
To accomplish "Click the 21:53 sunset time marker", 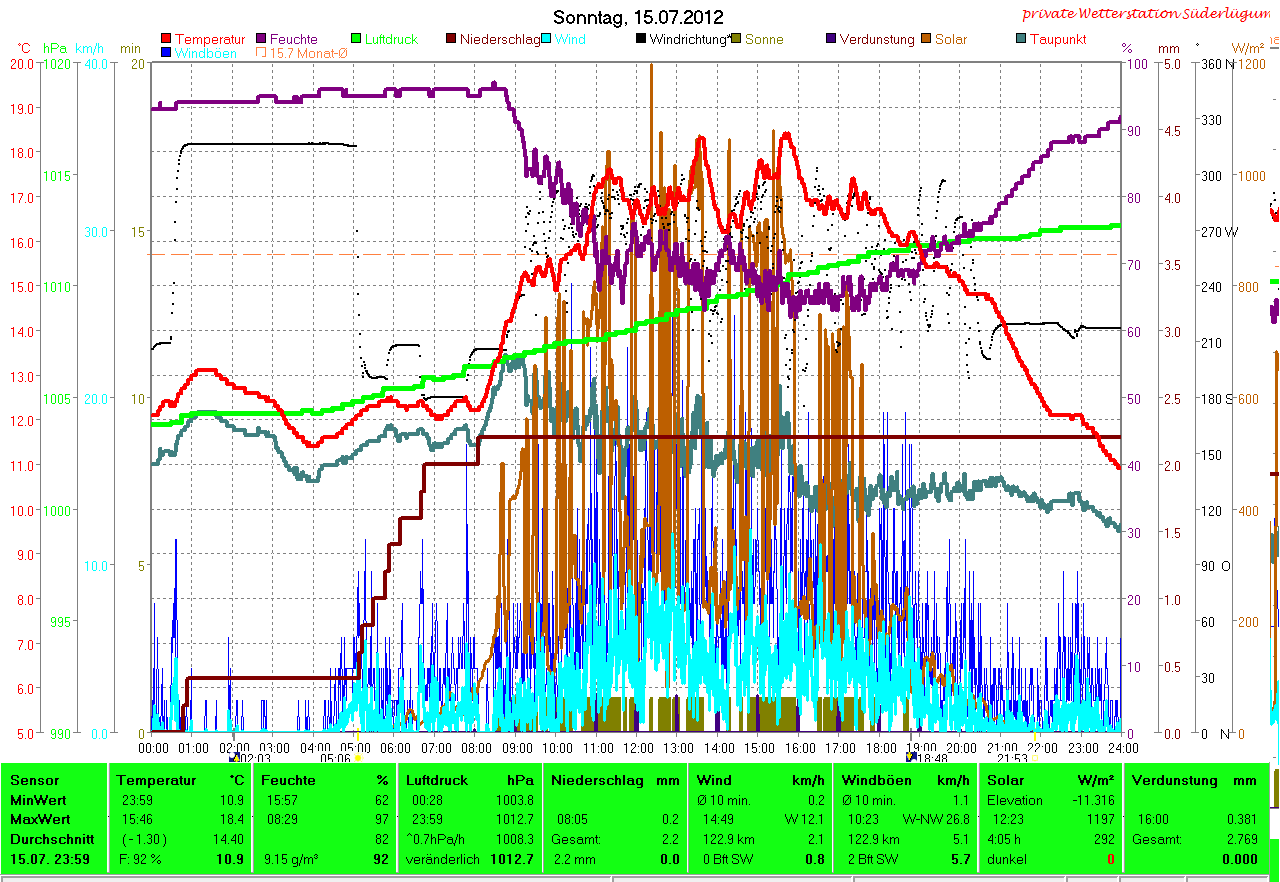I will click(x=1012, y=759).
